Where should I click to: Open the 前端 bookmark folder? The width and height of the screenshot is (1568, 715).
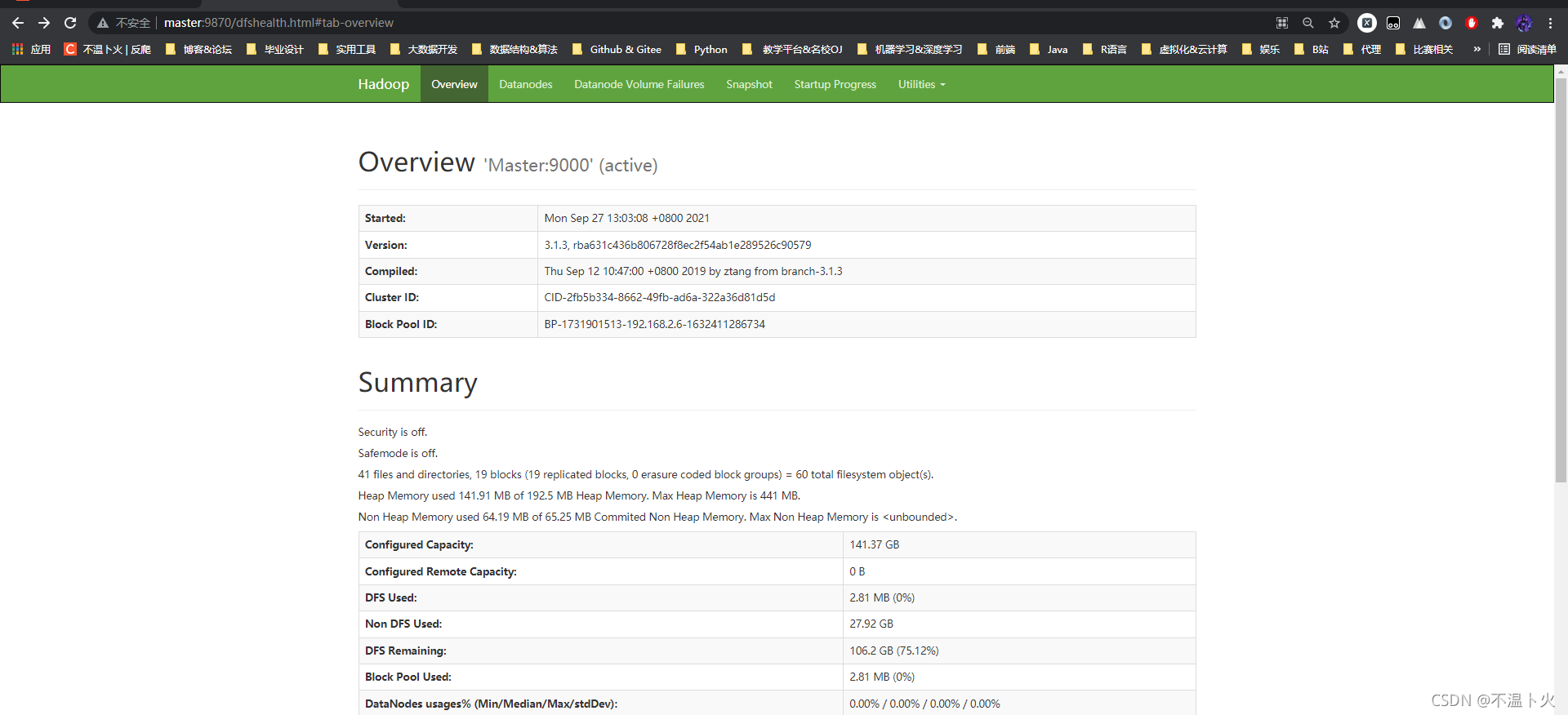pos(996,50)
